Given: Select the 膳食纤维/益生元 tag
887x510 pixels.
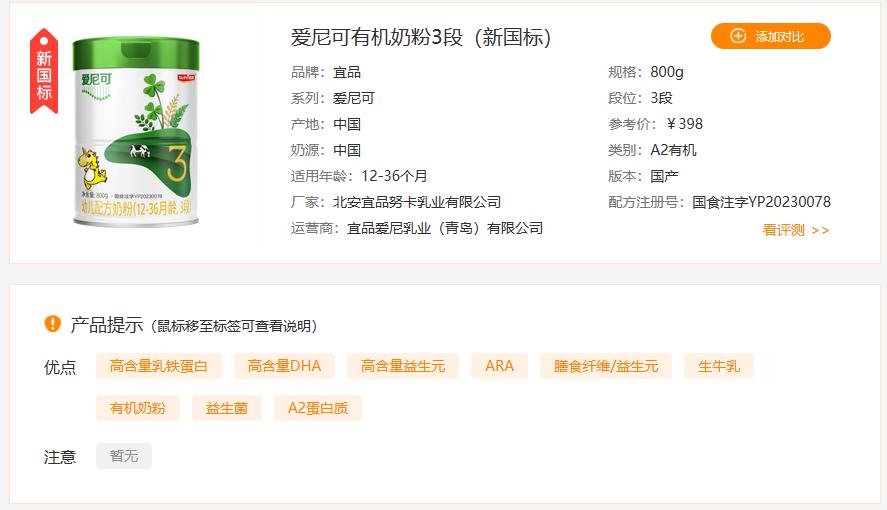Looking at the screenshot, I should coord(606,366).
